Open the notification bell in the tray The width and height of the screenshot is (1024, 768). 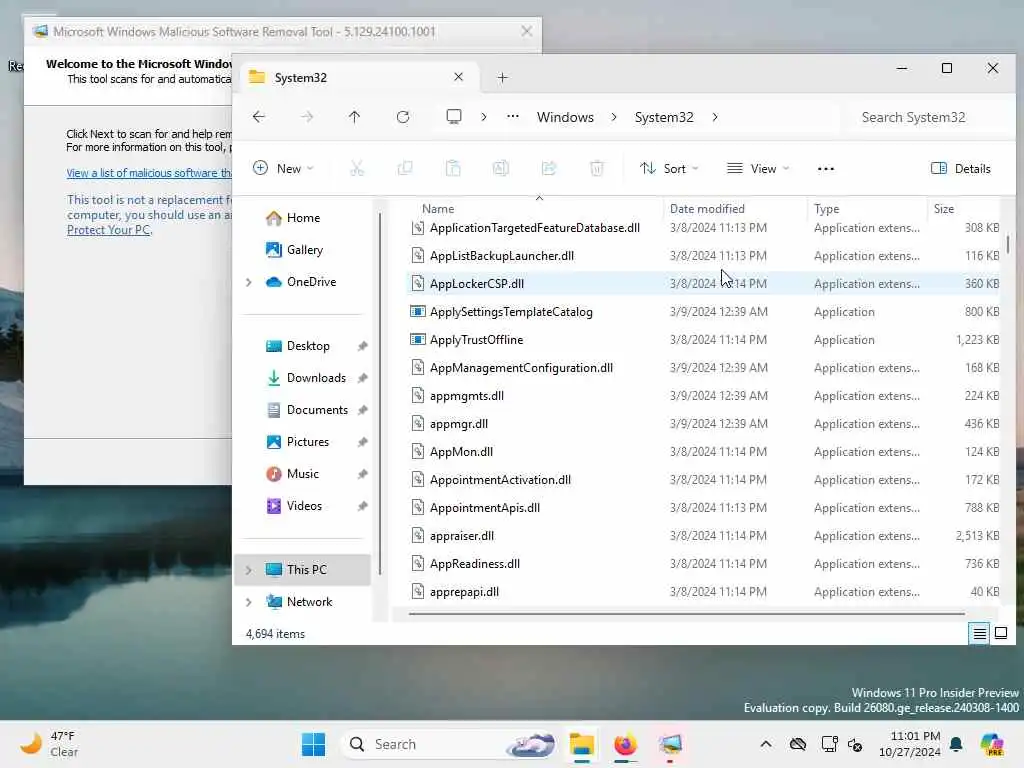(x=956, y=744)
